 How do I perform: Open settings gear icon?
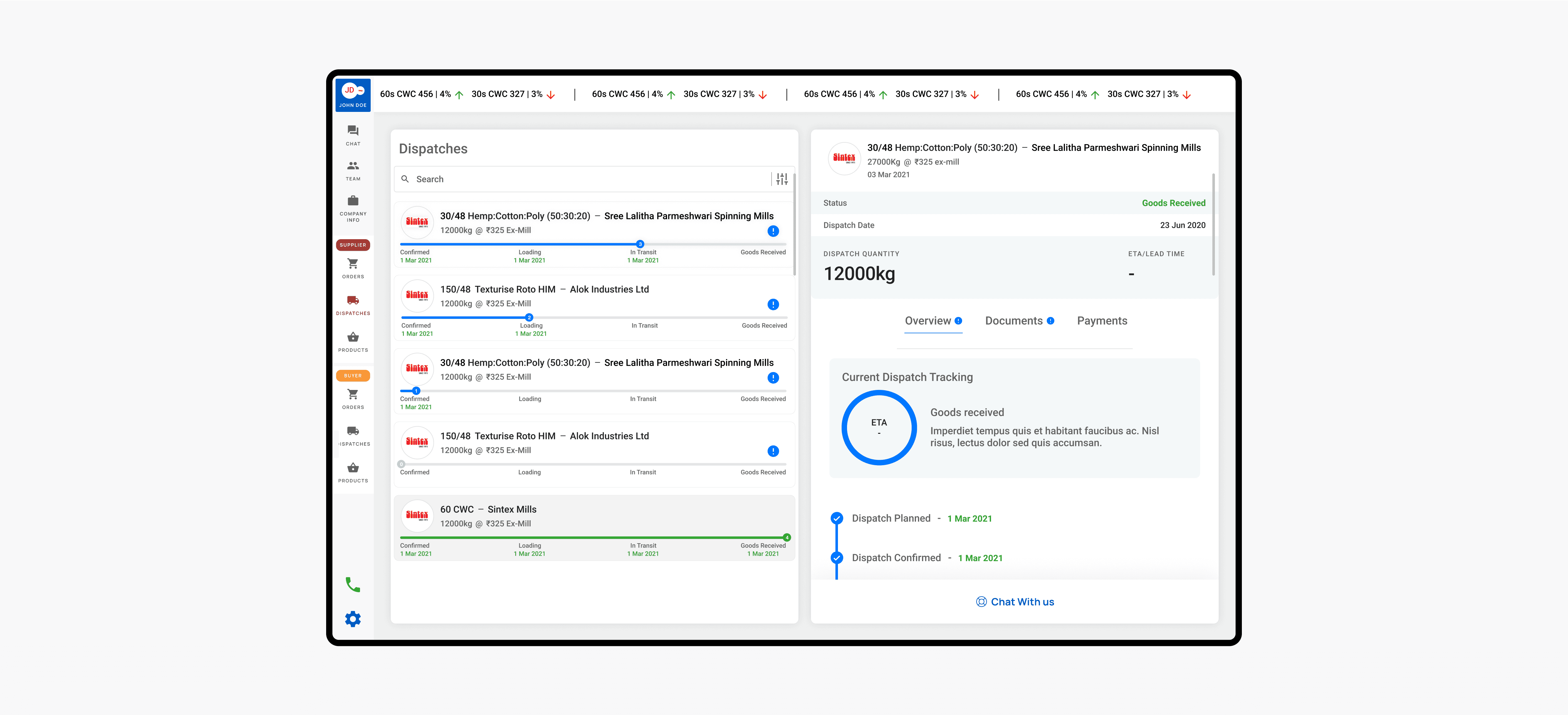pos(352,619)
